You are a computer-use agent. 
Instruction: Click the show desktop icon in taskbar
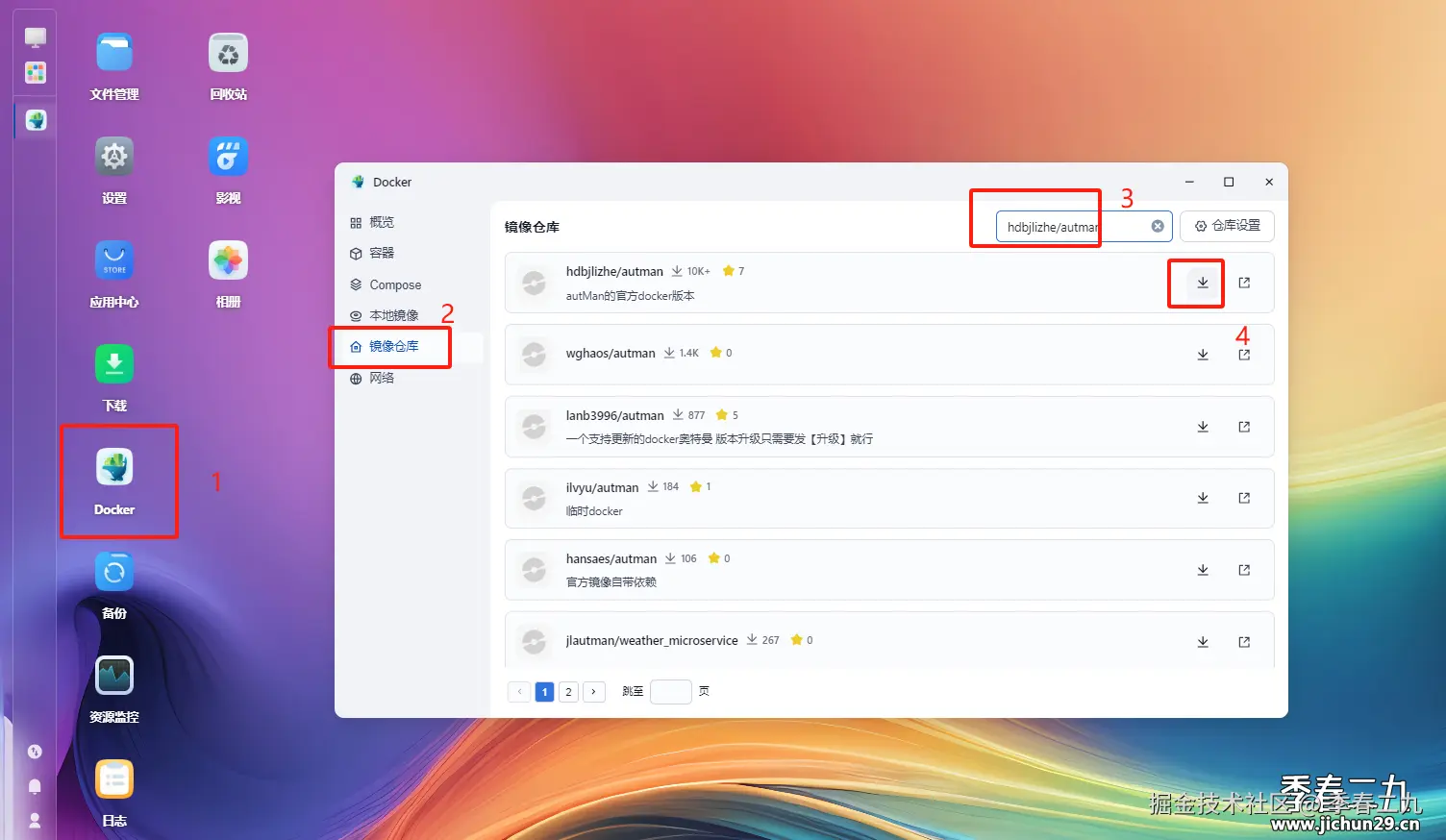(x=36, y=37)
